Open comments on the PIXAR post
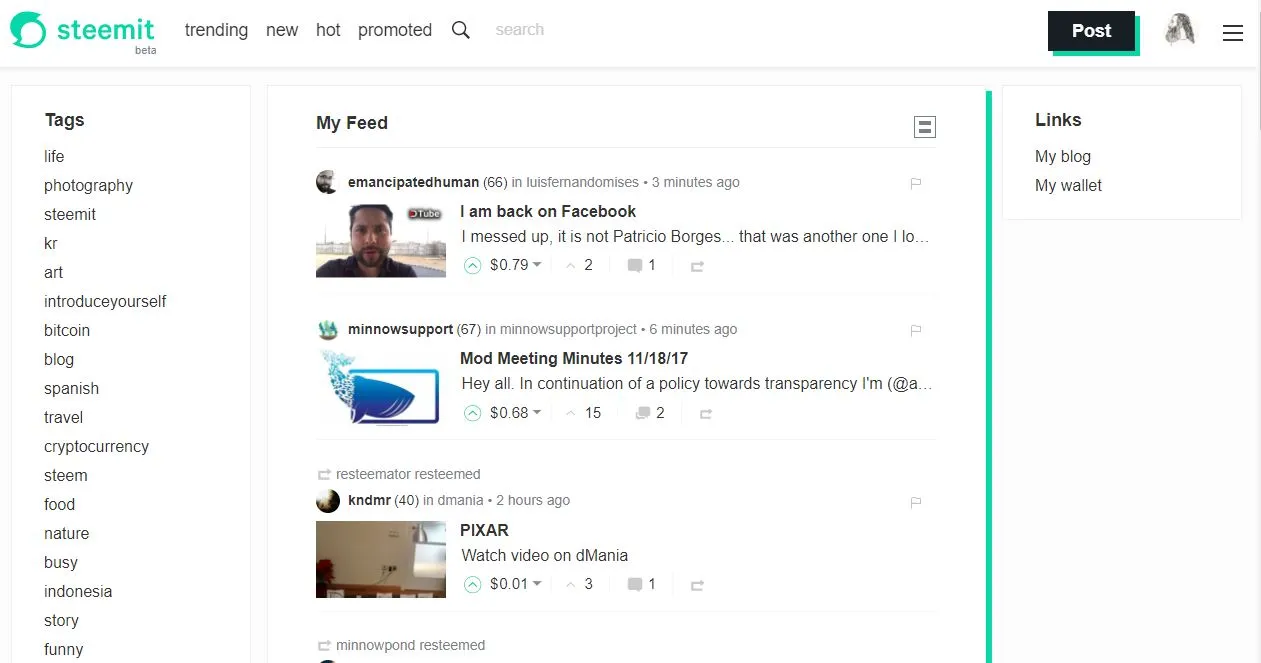The image size is (1261, 663). (x=641, y=584)
